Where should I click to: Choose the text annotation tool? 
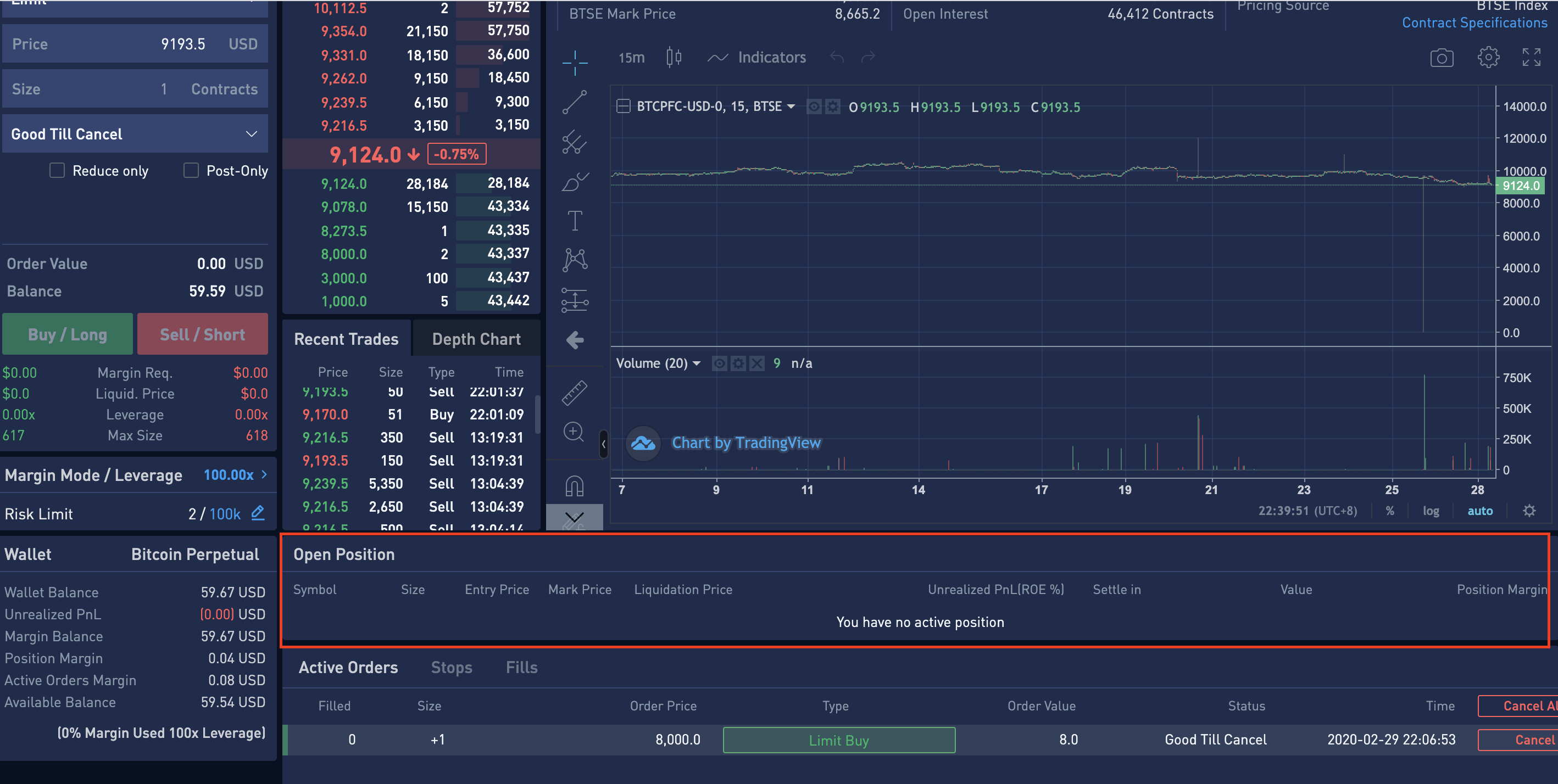coord(574,221)
